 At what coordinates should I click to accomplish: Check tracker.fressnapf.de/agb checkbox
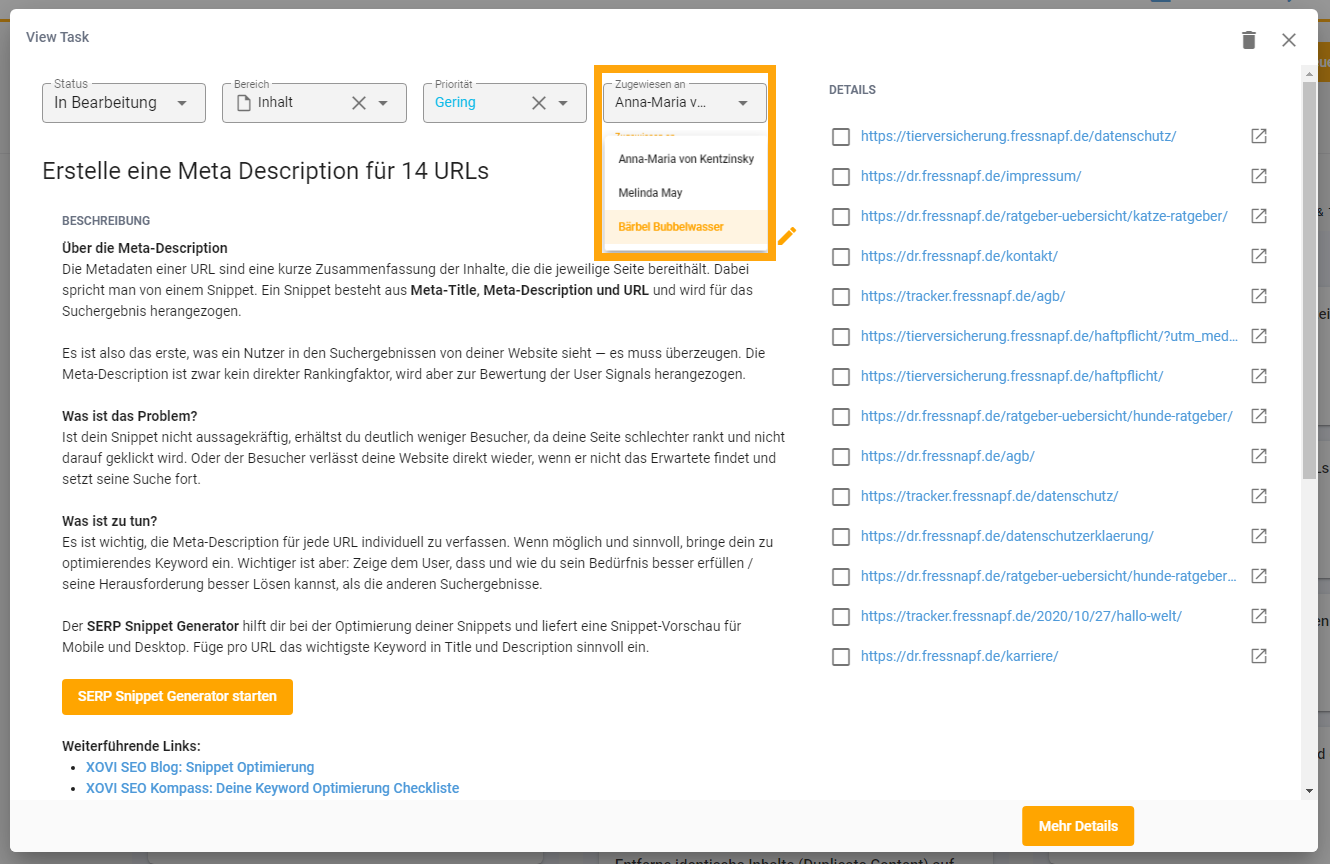pos(841,297)
